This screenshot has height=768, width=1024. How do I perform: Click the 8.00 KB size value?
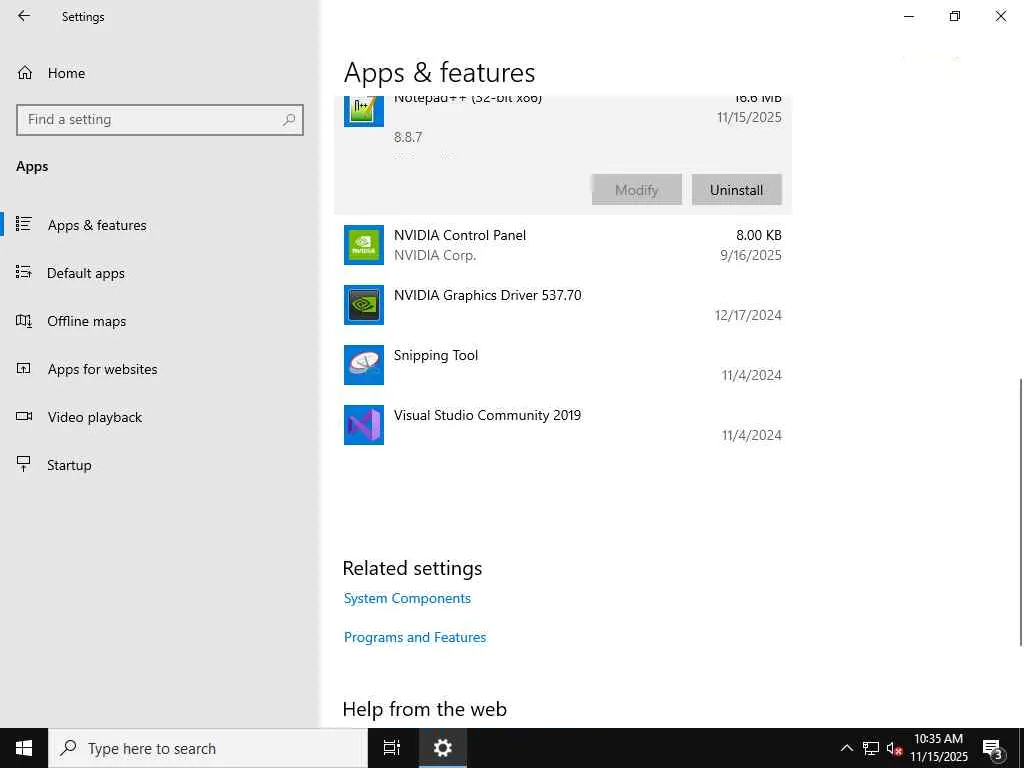click(758, 235)
